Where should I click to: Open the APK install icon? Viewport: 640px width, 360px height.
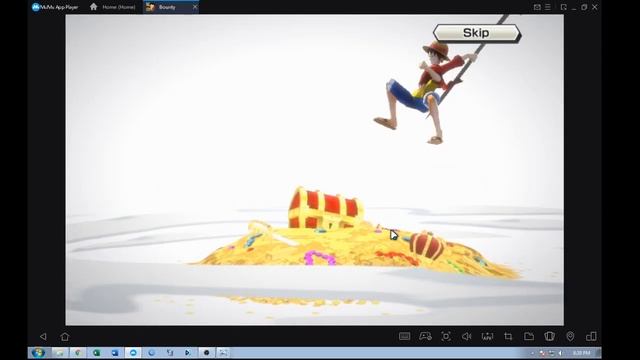[487, 336]
